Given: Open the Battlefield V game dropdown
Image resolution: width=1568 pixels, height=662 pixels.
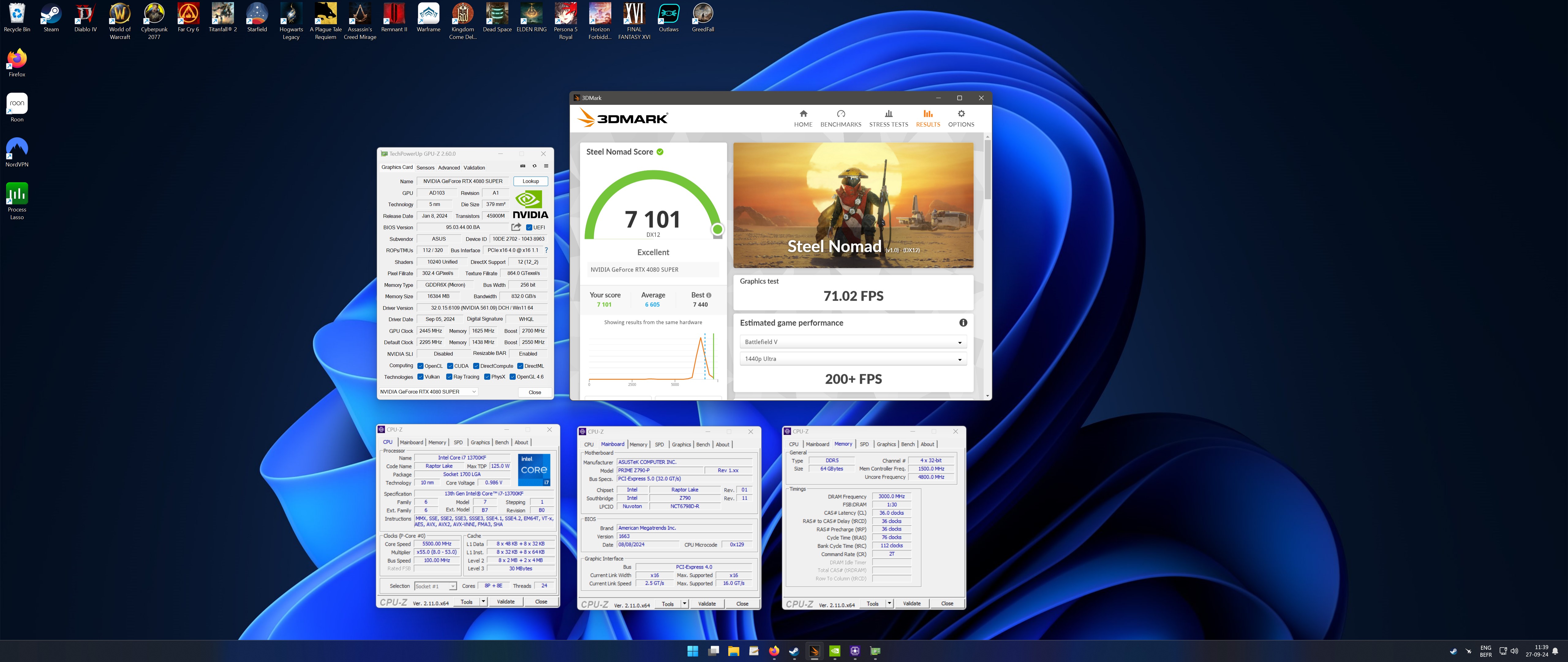Looking at the screenshot, I should (853, 342).
